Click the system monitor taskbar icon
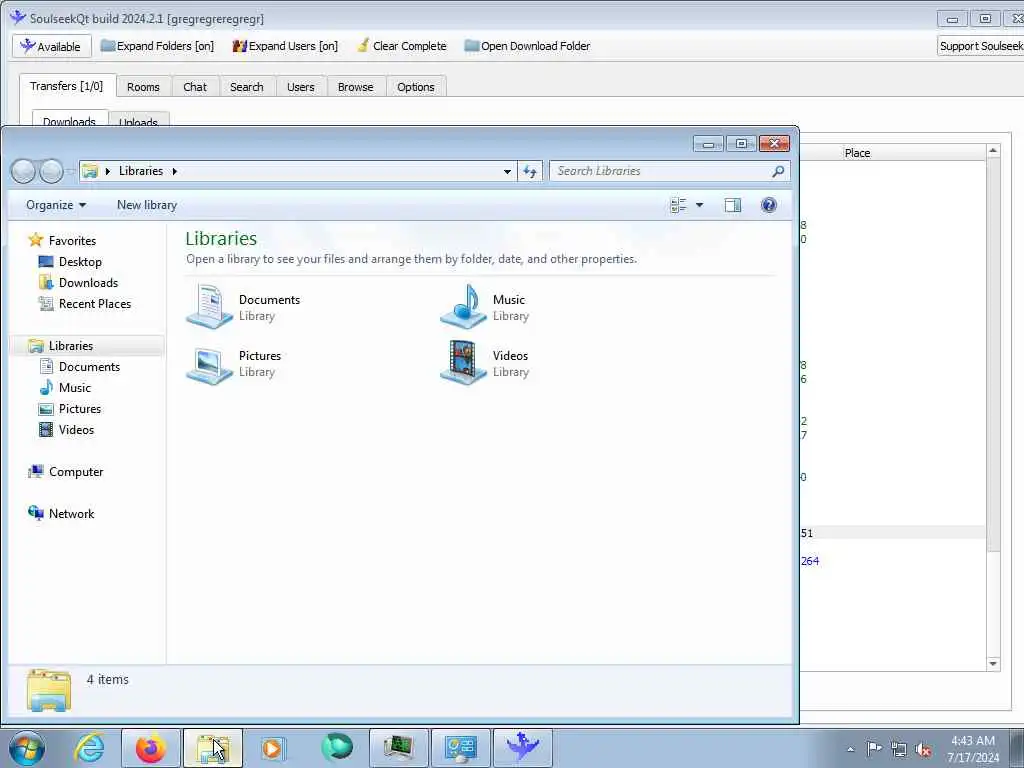The image size is (1024, 768). pyautogui.click(x=398, y=748)
